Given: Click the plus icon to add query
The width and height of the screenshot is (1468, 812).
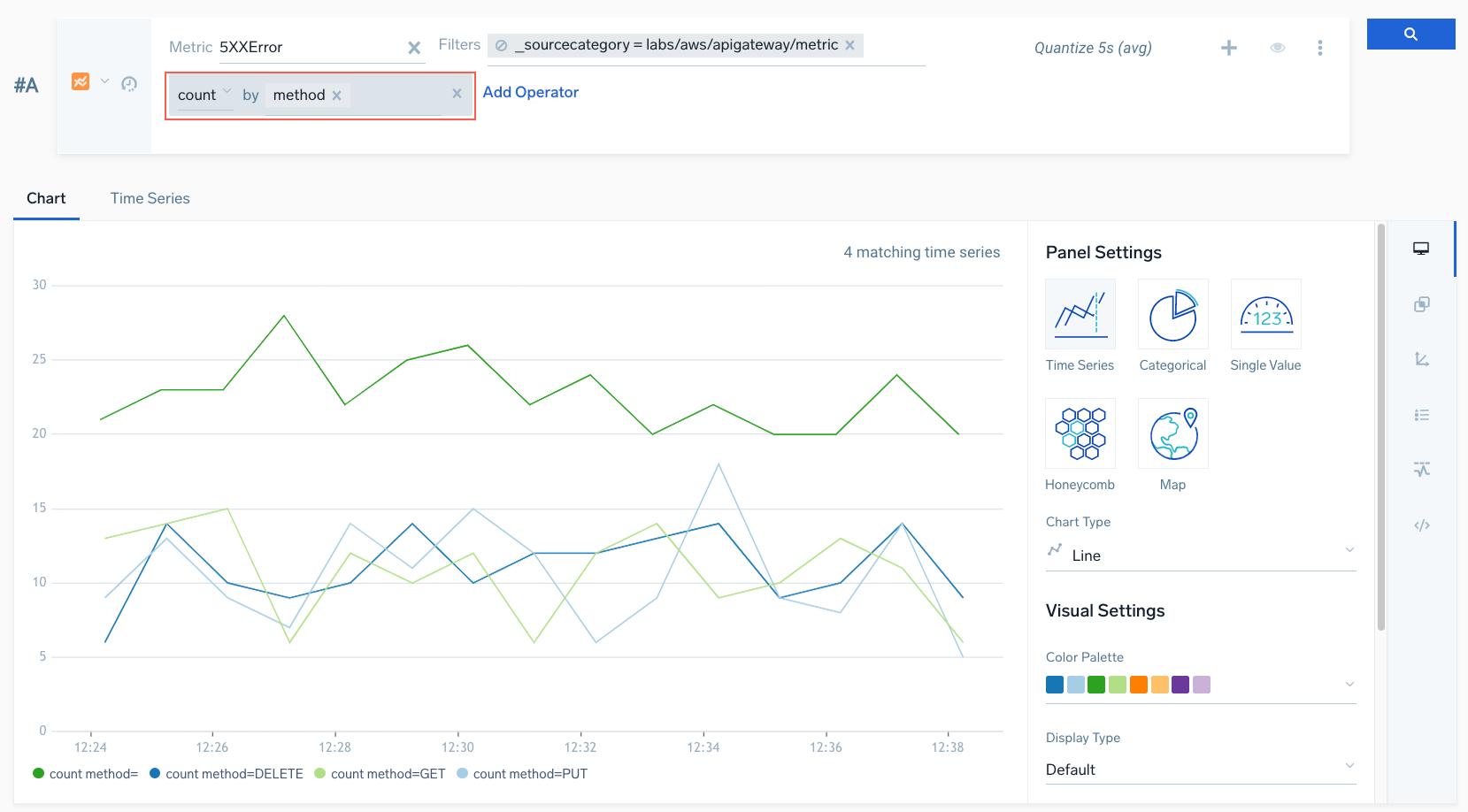Looking at the screenshot, I should [x=1228, y=48].
